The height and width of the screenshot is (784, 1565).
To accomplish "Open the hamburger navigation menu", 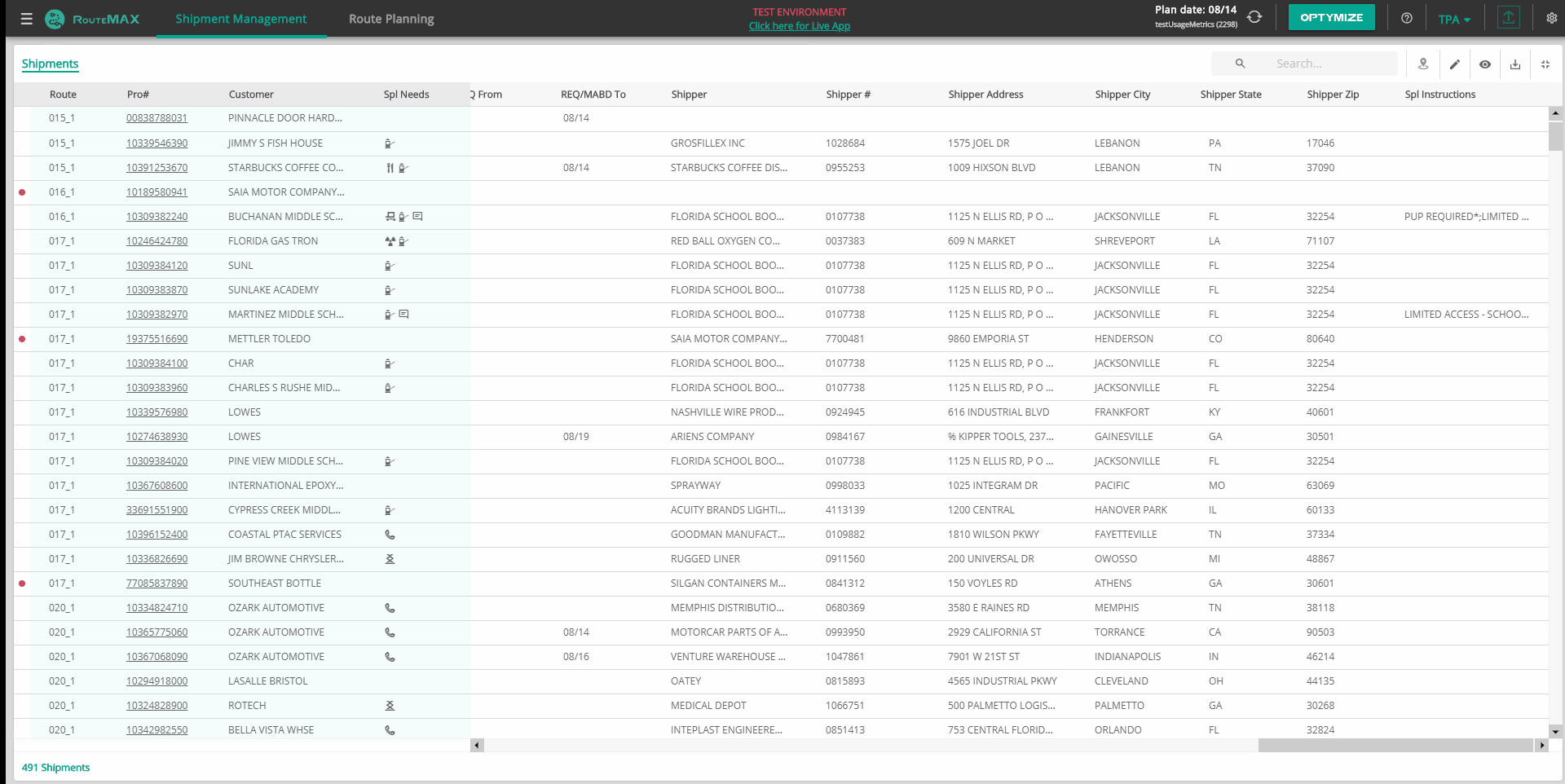I will point(26,19).
